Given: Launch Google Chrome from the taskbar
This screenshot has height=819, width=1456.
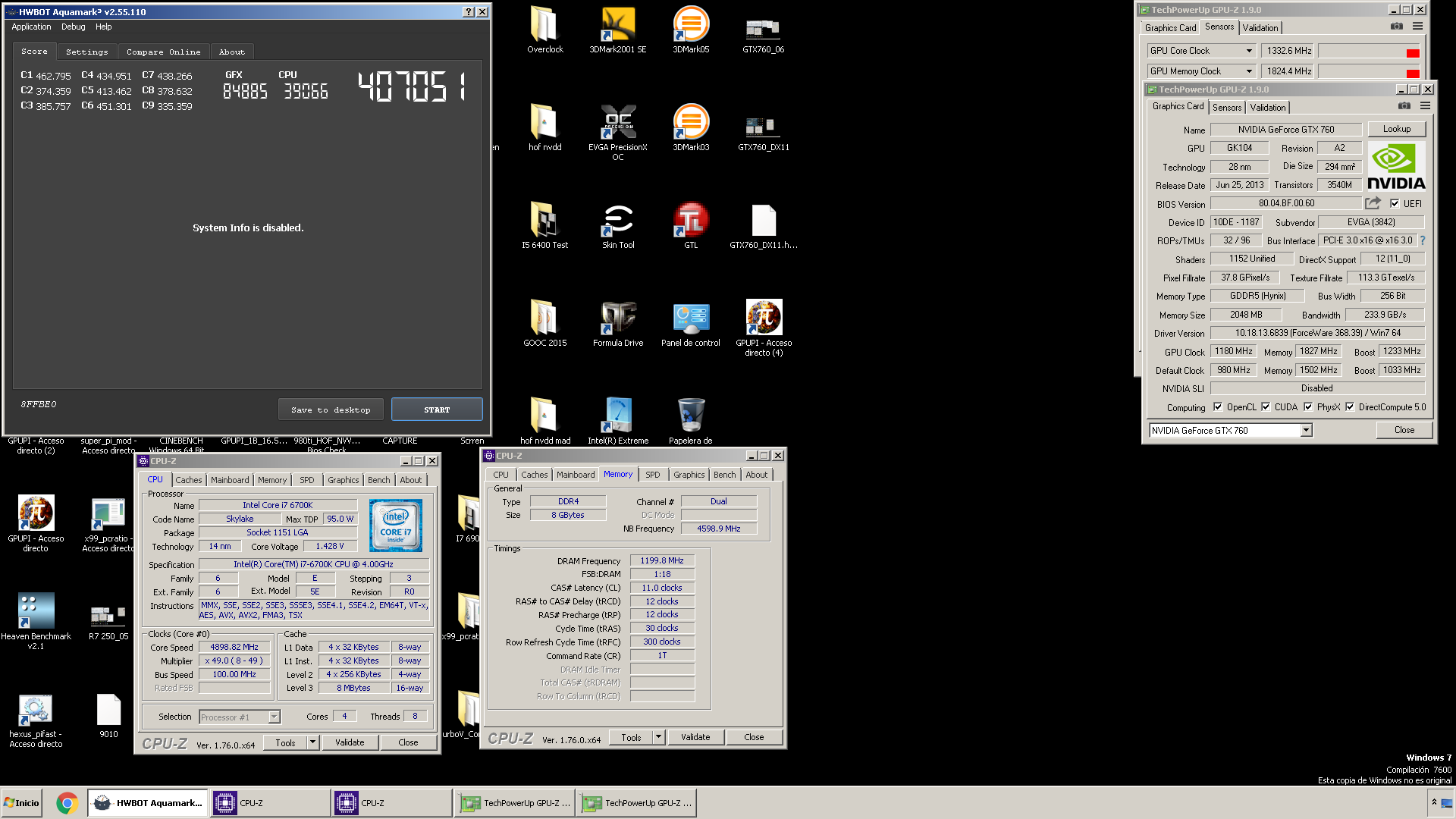Looking at the screenshot, I should pos(67,803).
